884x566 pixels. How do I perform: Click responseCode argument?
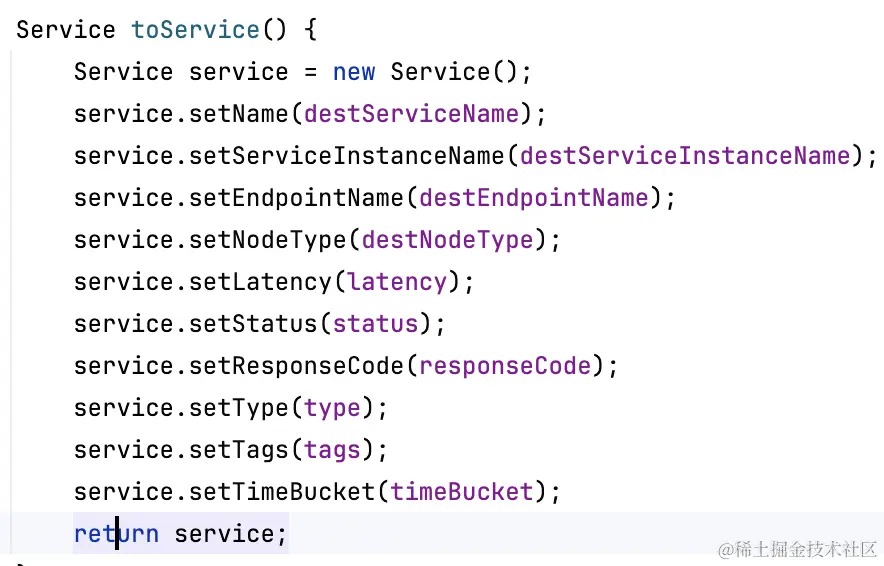tap(505, 366)
